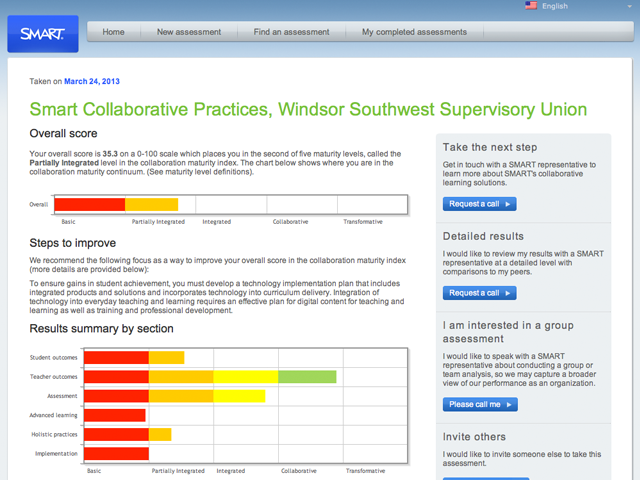Click the green Collaborative segment of Teacher outcomes
The height and width of the screenshot is (480, 640).
[x=307, y=377]
